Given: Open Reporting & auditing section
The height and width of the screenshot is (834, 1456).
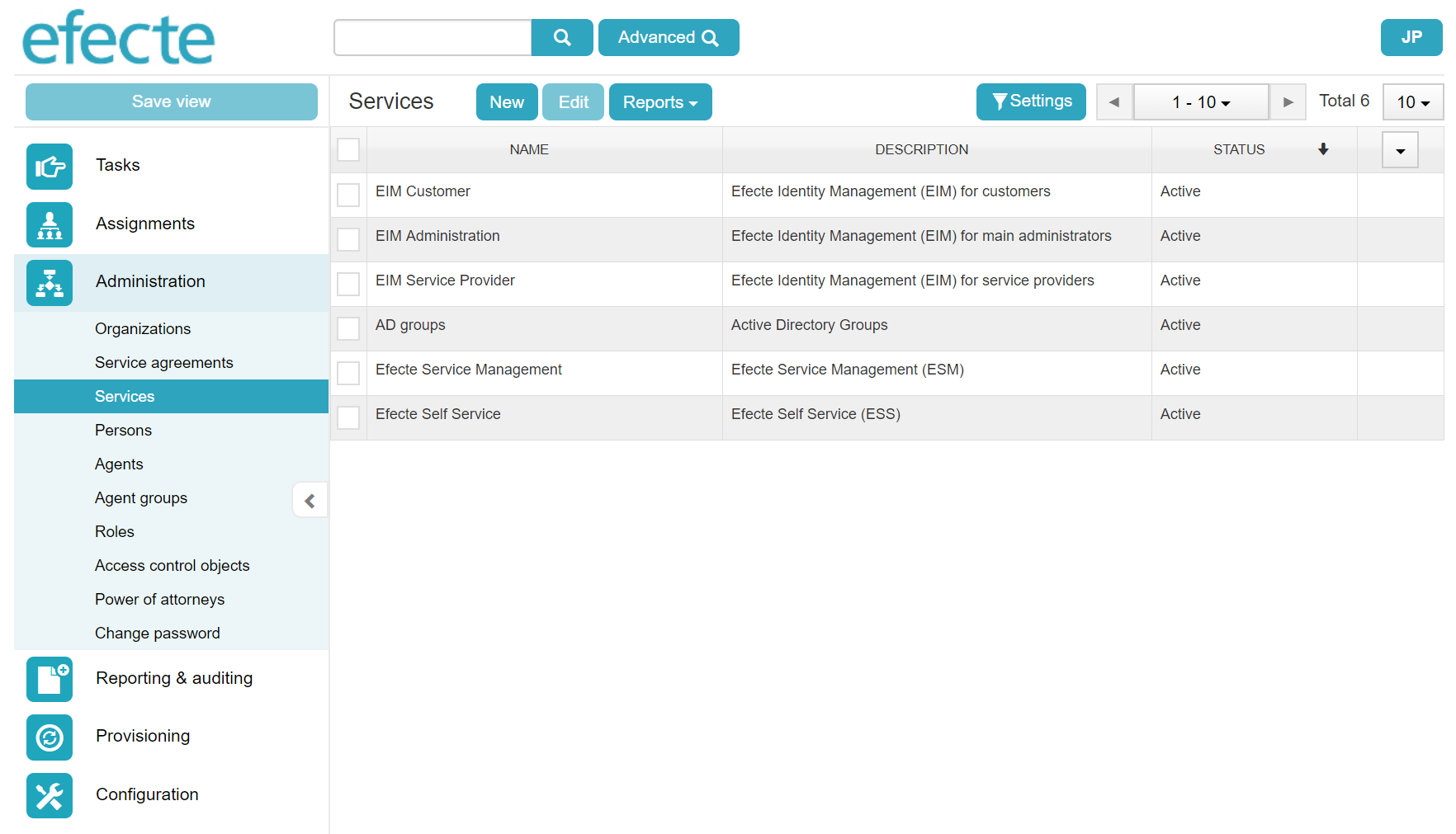Looking at the screenshot, I should click(x=174, y=678).
